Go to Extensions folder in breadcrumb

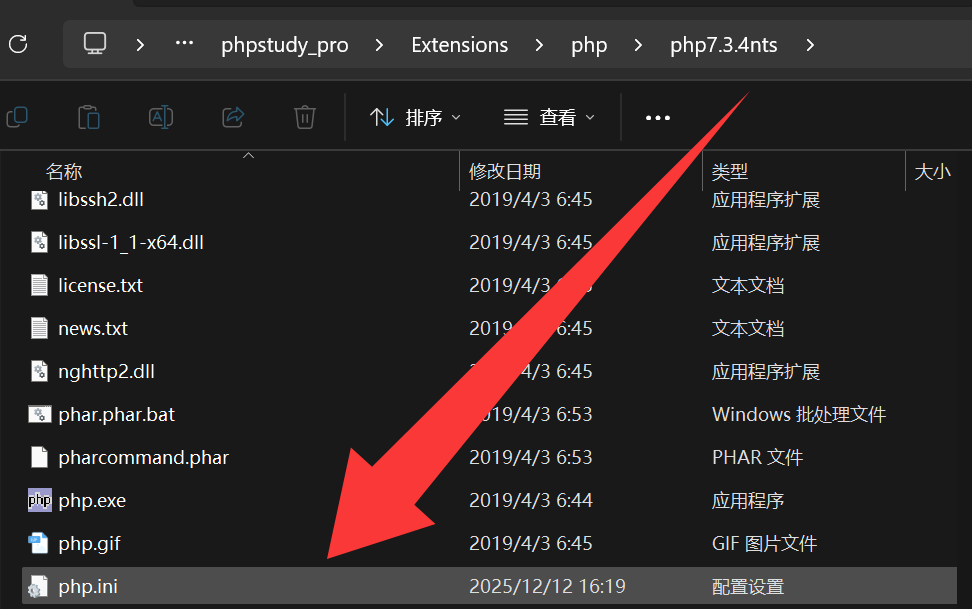click(x=459, y=45)
